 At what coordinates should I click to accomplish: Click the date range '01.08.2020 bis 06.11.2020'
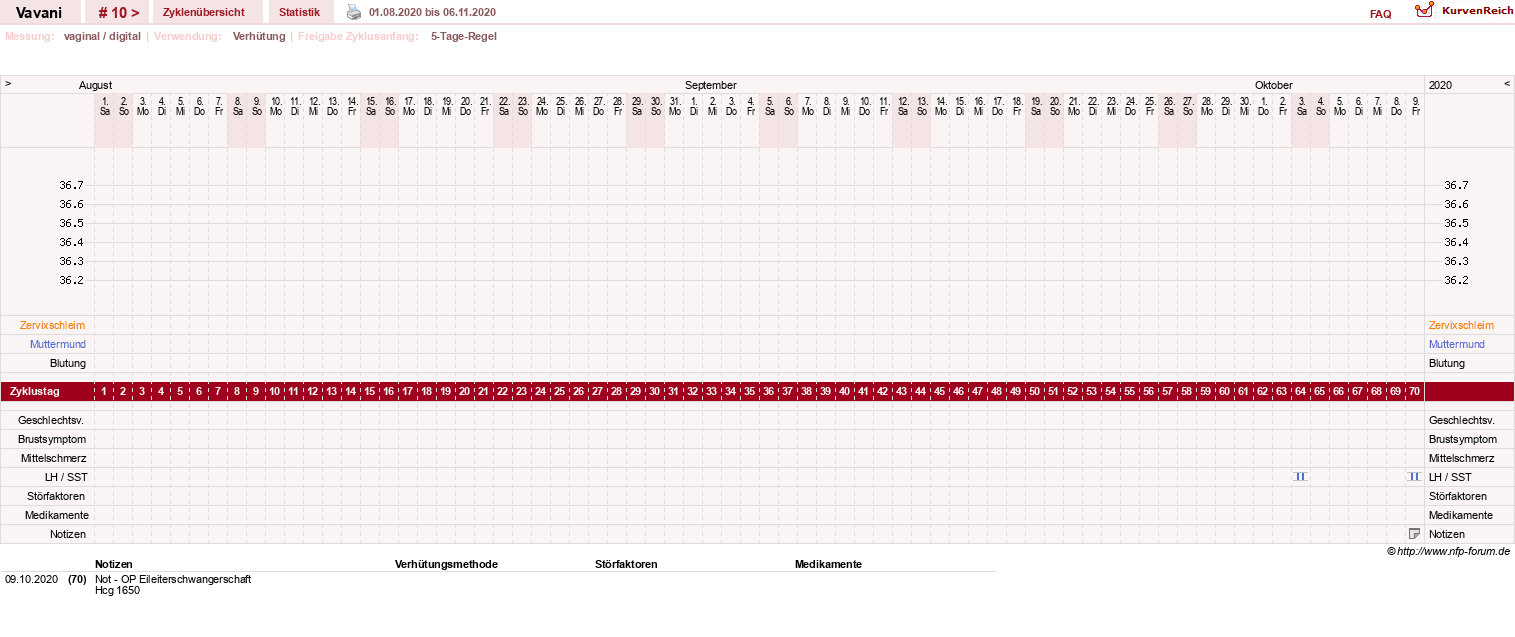pos(432,12)
